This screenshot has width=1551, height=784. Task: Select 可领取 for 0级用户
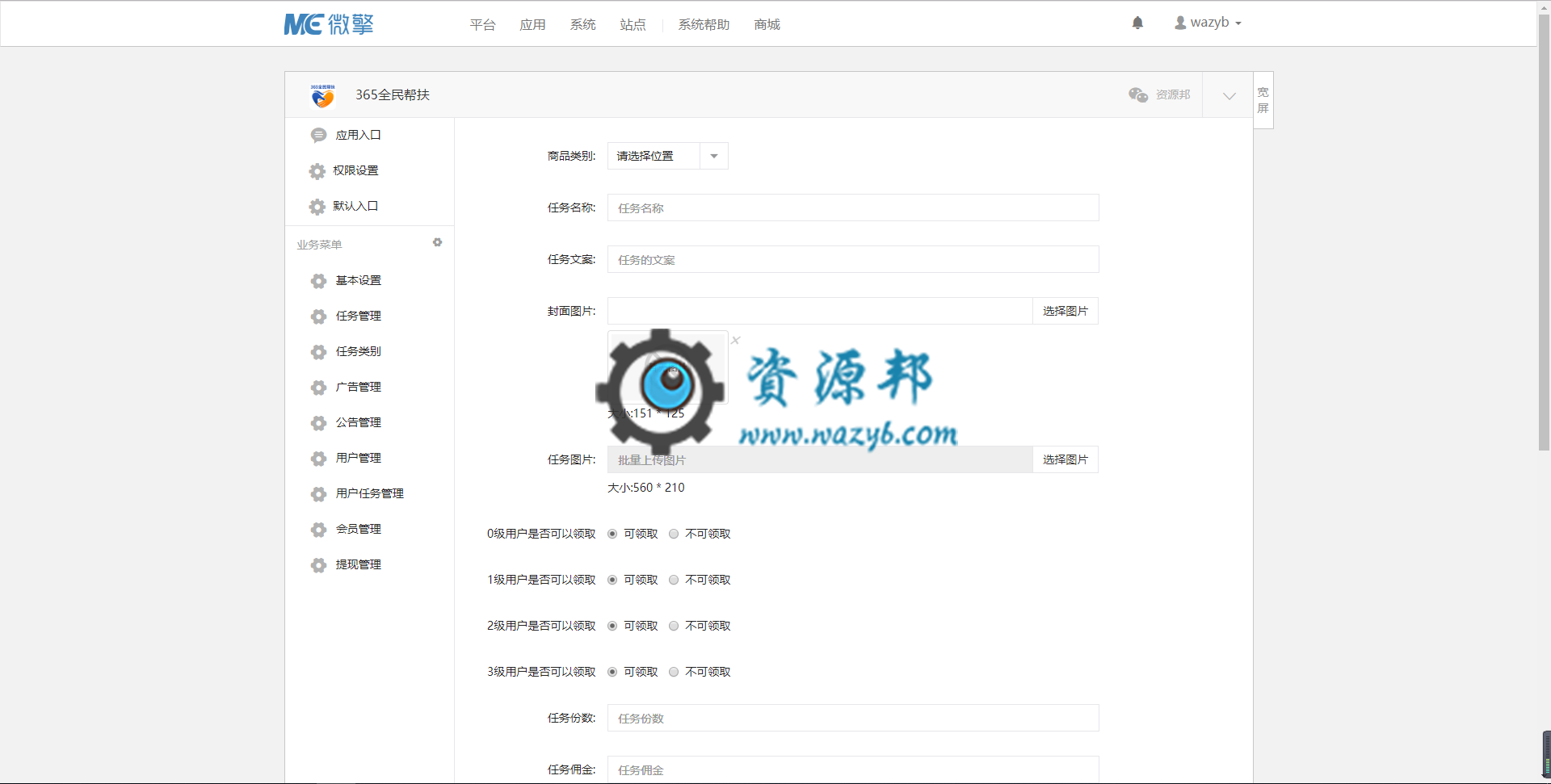pyautogui.click(x=612, y=534)
